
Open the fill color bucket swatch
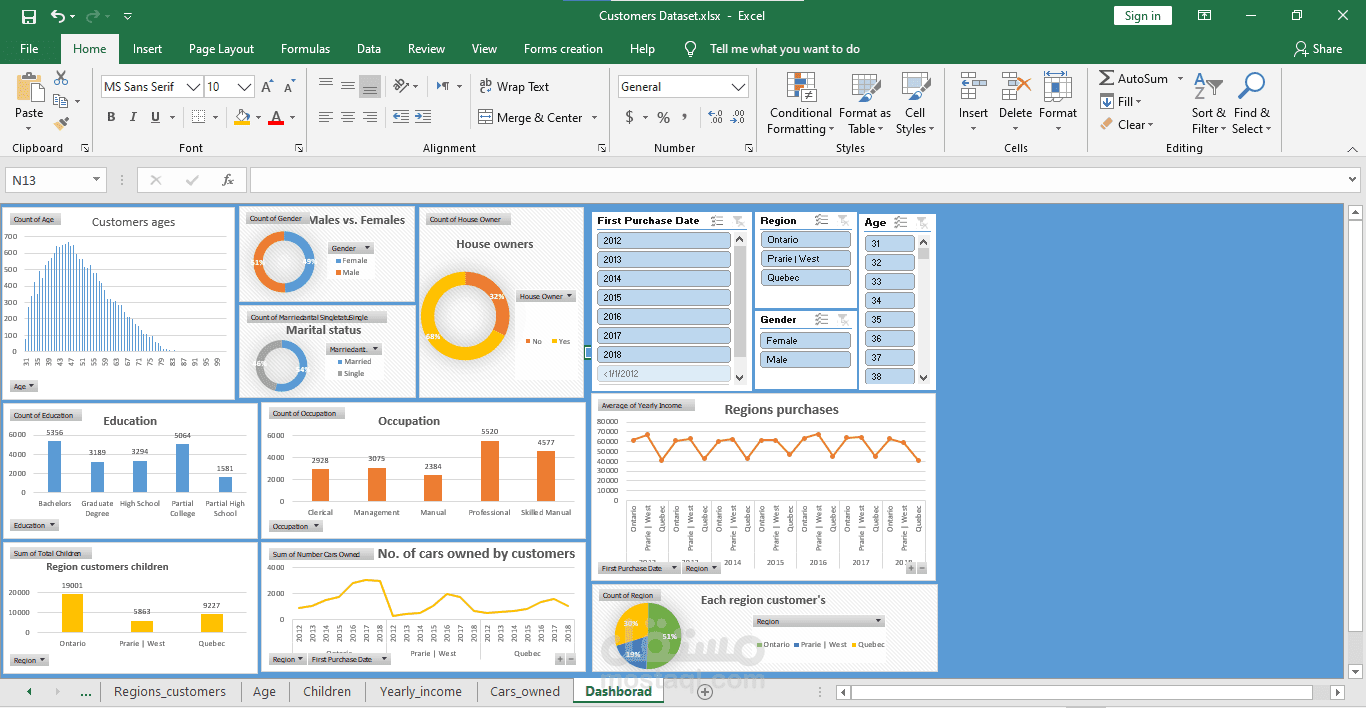242,117
